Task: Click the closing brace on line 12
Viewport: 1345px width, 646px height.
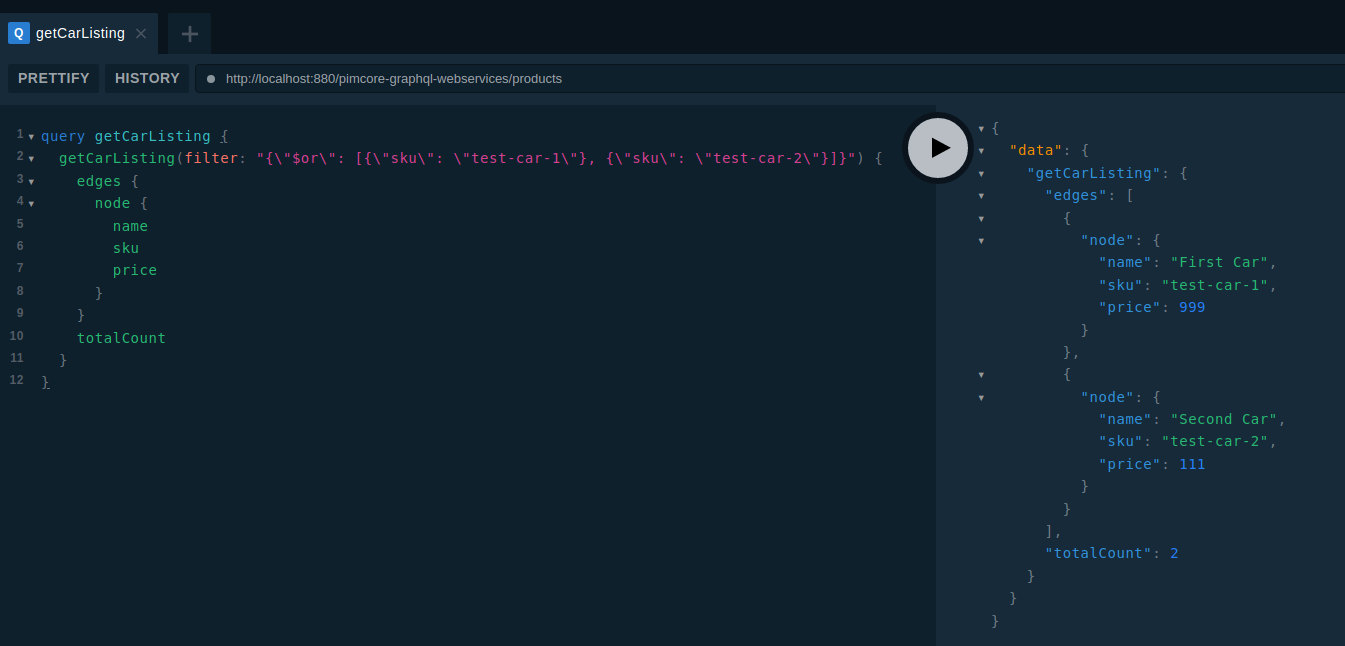Action: click(x=45, y=382)
